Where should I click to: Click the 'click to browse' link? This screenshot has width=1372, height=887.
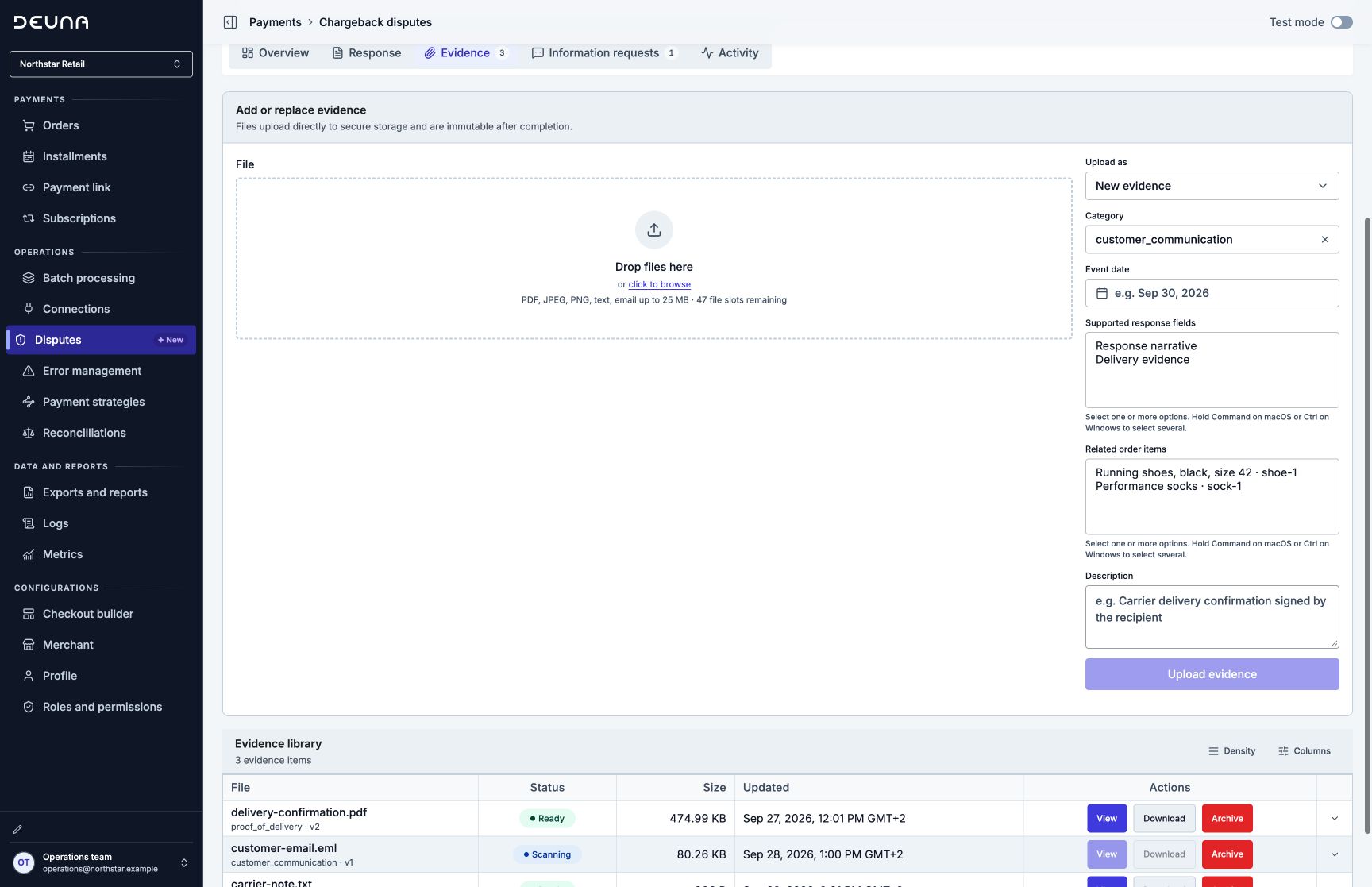[660, 284]
